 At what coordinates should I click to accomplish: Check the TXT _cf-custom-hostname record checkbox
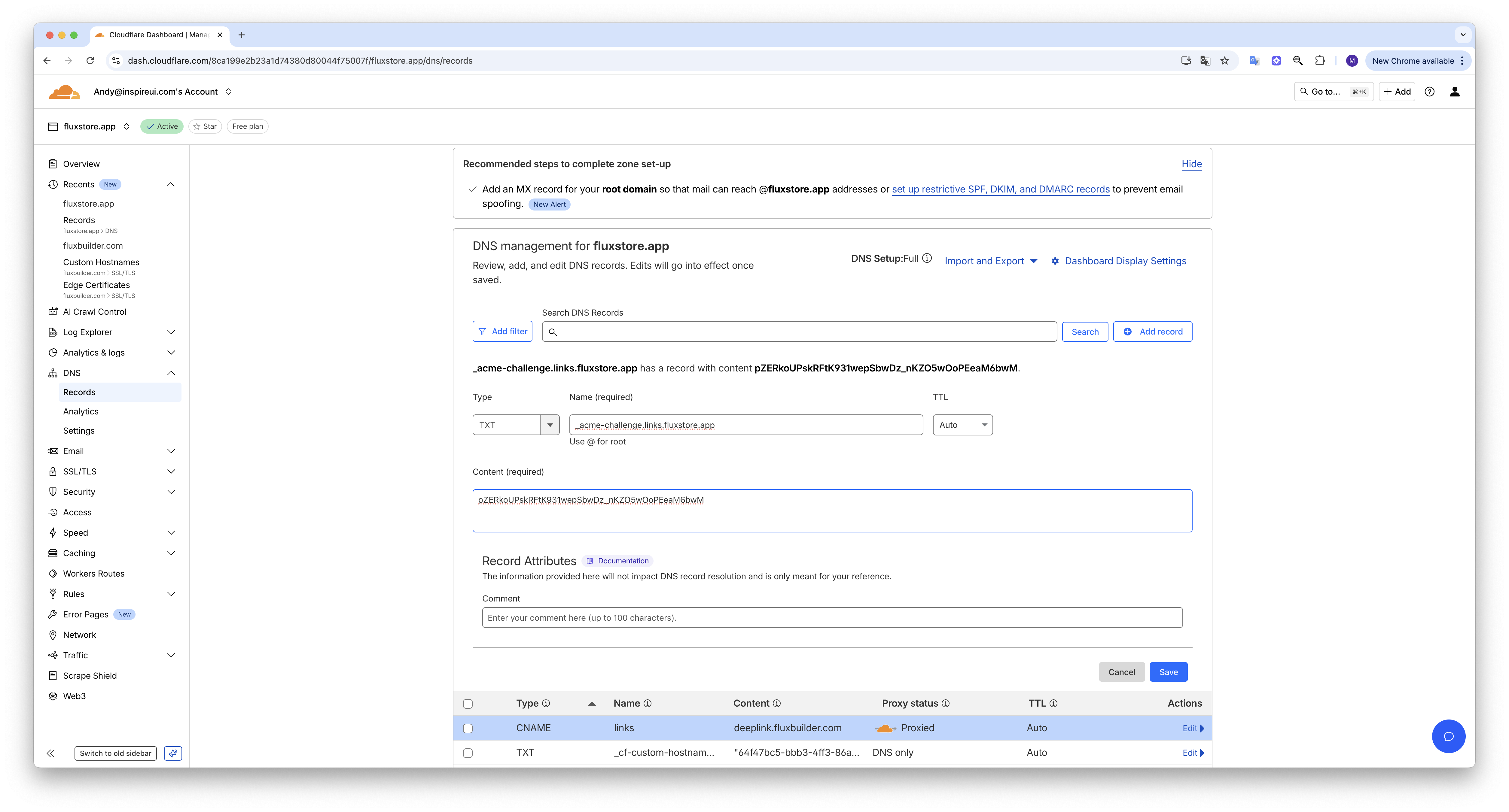pos(468,753)
